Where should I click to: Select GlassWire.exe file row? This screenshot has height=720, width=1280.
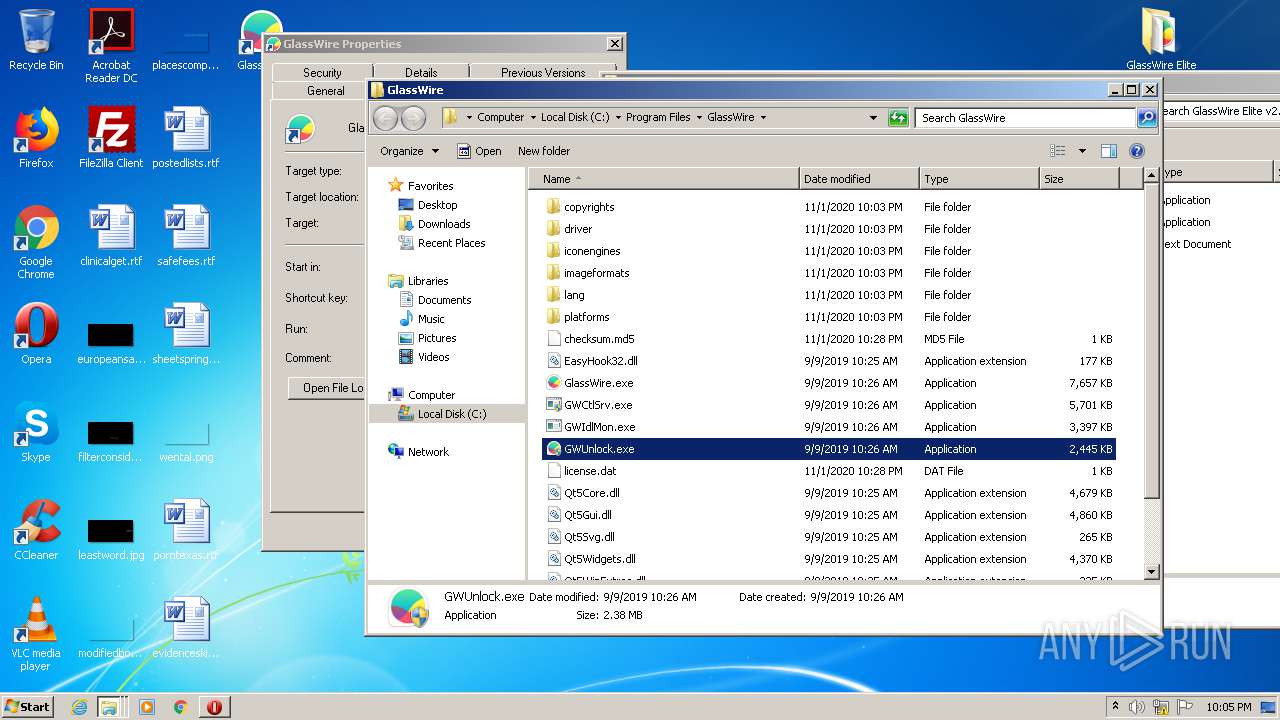tap(829, 383)
